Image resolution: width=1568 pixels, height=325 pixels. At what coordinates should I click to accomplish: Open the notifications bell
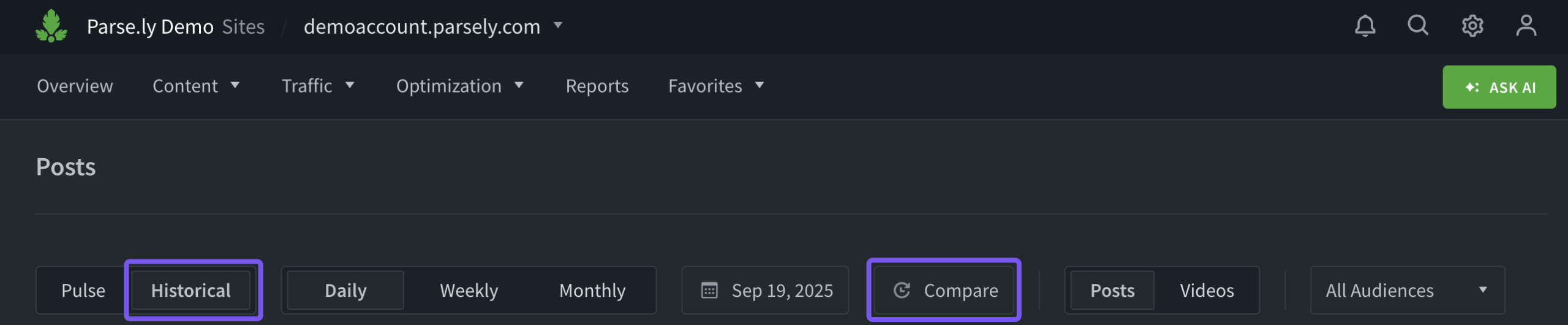click(1365, 26)
